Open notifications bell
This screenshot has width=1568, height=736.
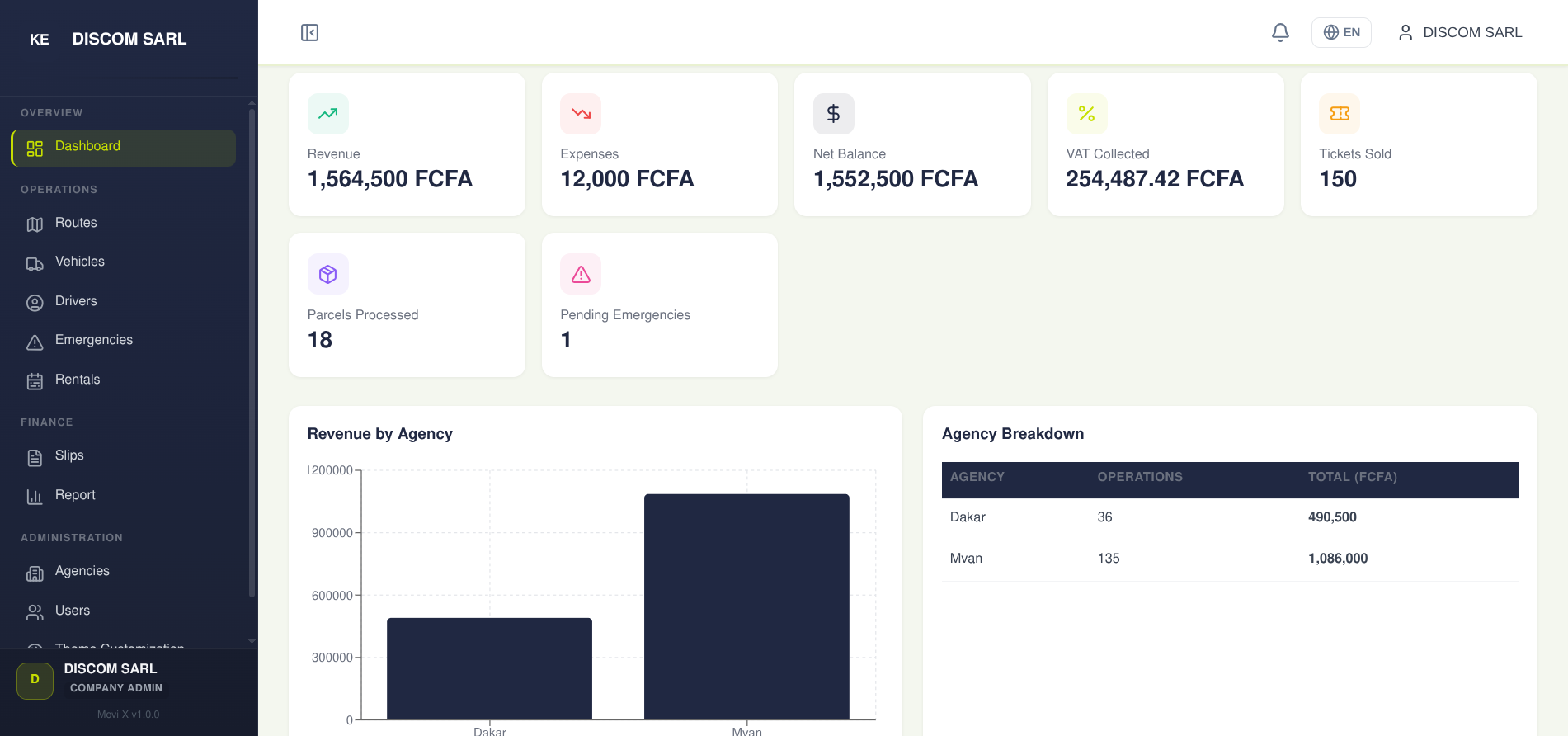[x=1280, y=32]
